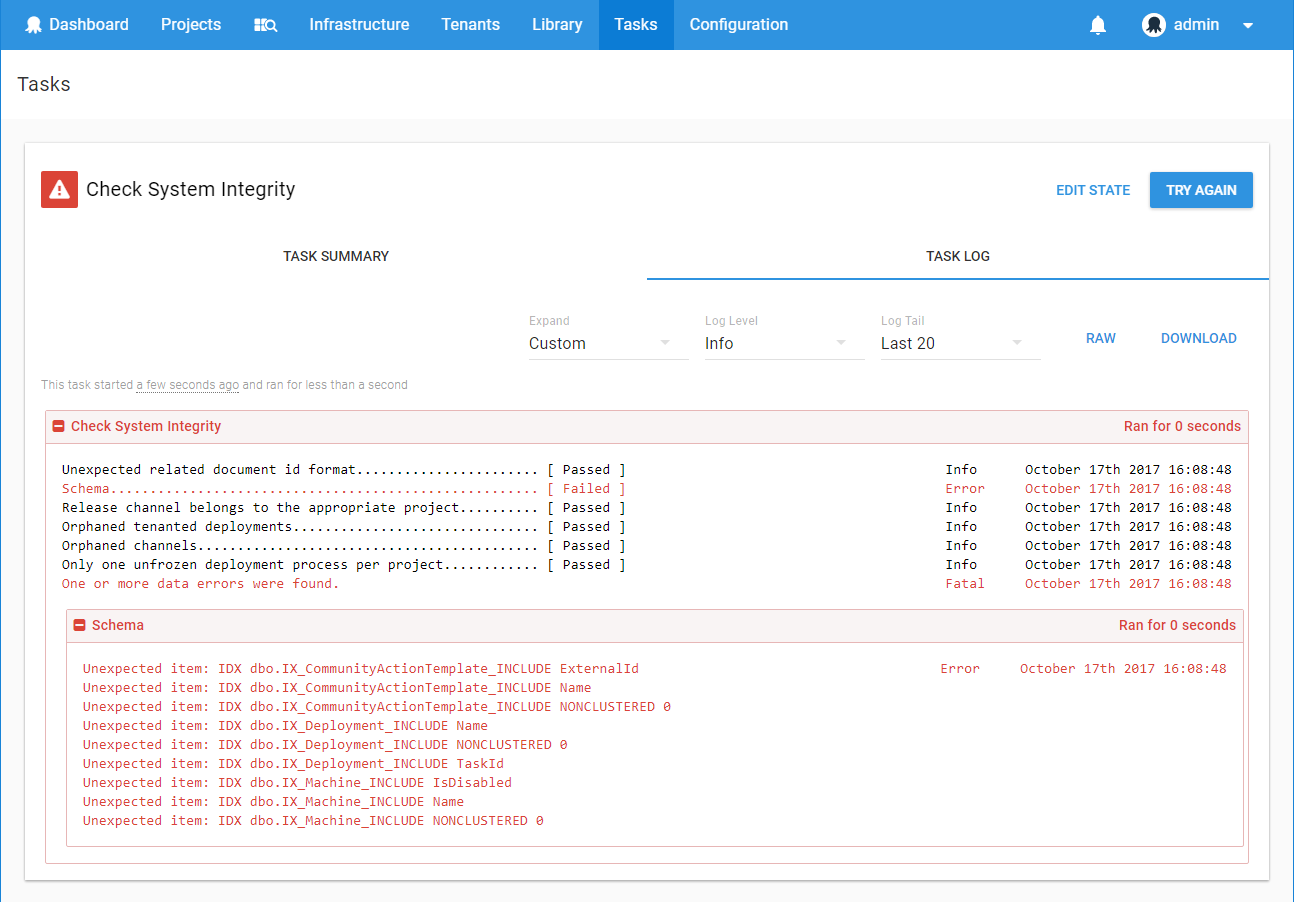
Task: Switch to the Task Summary tab
Action: pyautogui.click(x=336, y=256)
